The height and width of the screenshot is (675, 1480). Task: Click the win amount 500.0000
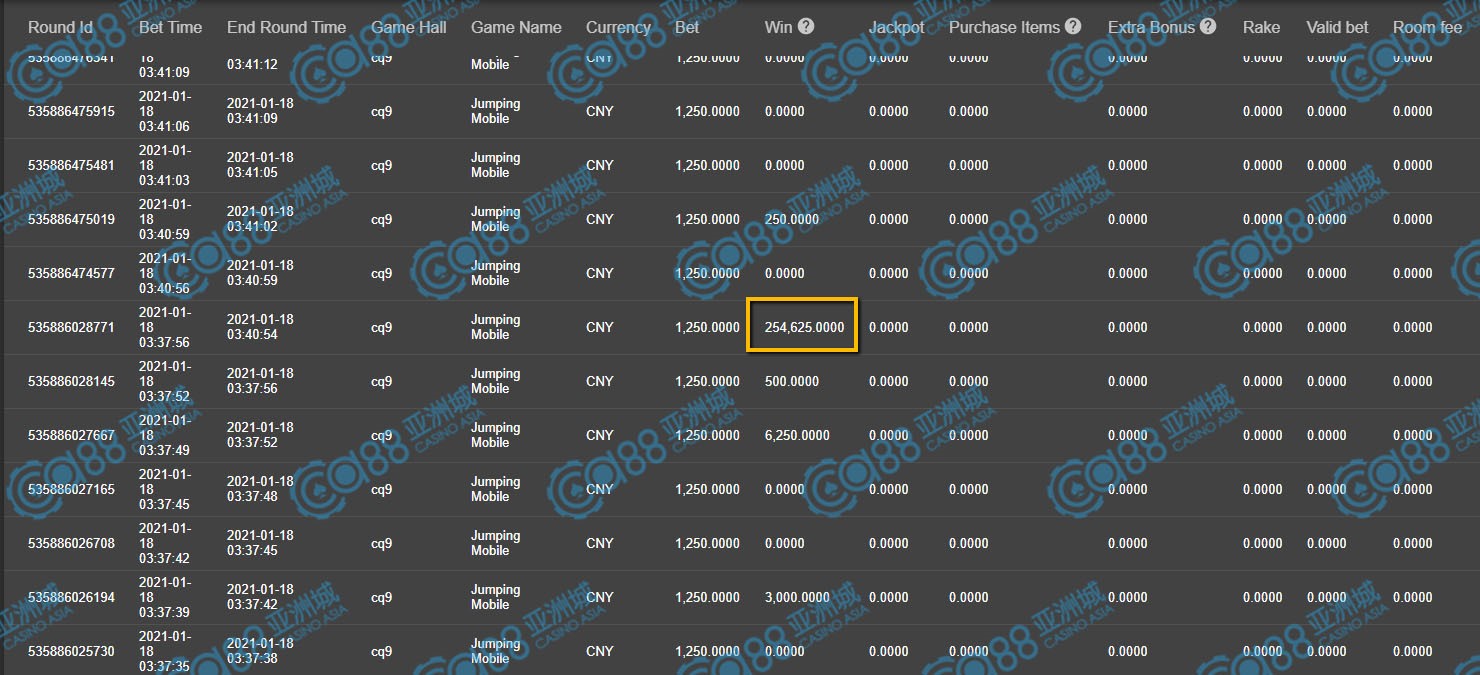[791, 381]
